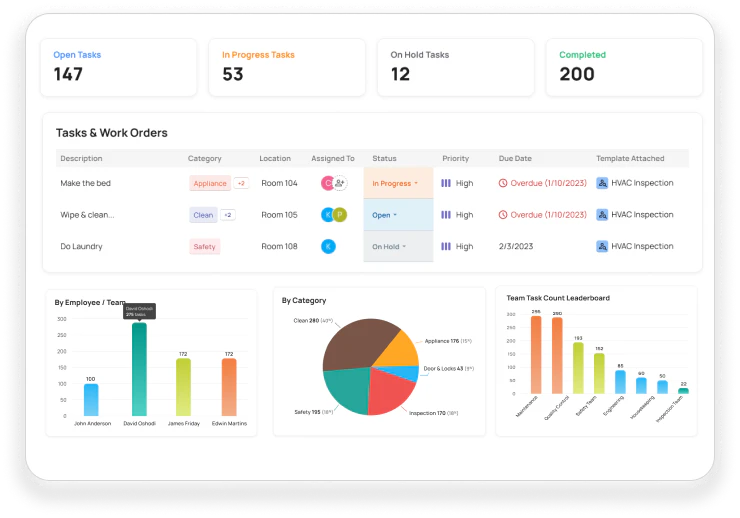Viewport: 740px width, 518px height.
Task: Click the add-assignee icon on Make the bed row
Action: pos(340,183)
